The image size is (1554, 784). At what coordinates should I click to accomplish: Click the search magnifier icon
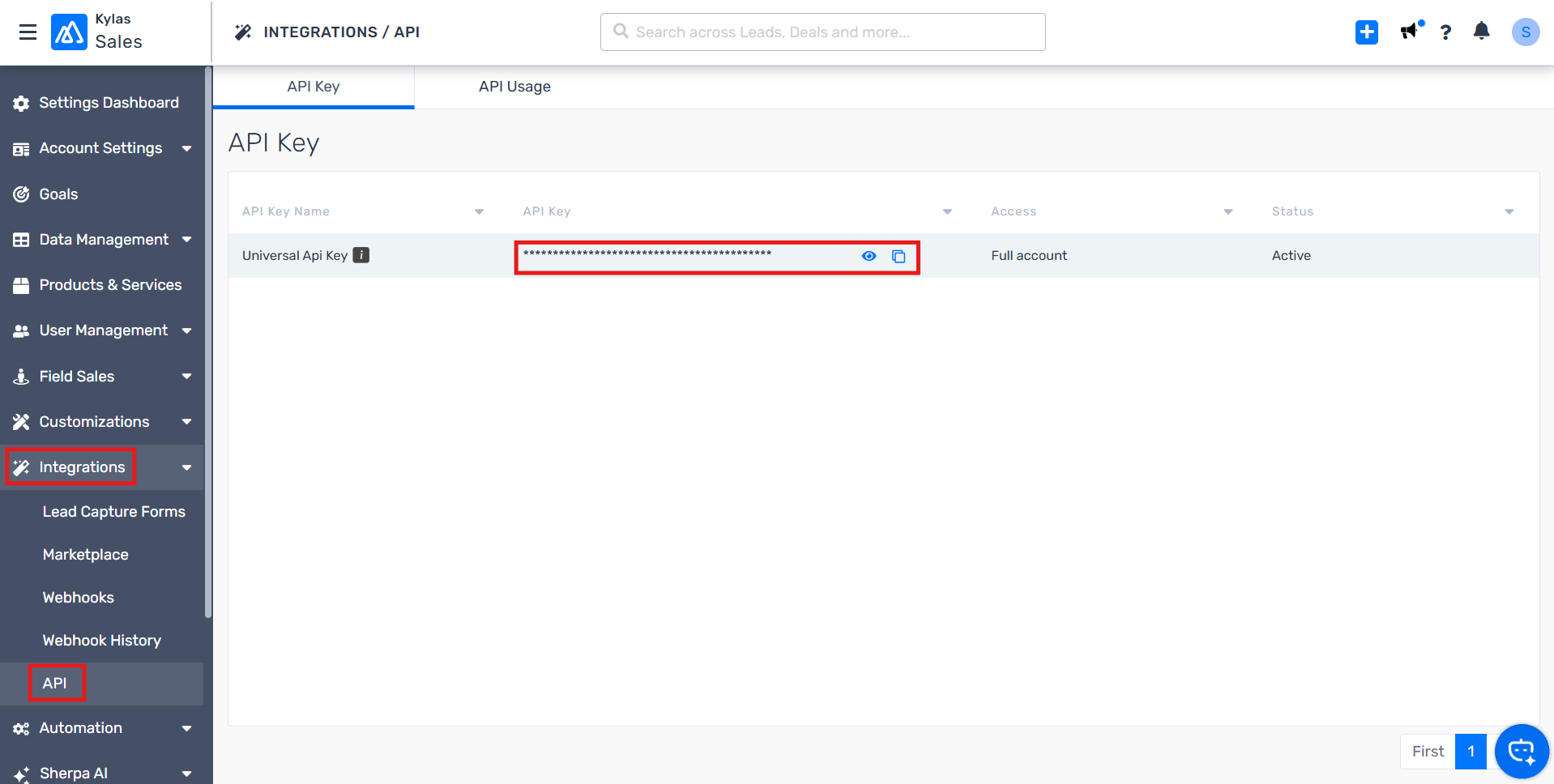click(x=621, y=31)
